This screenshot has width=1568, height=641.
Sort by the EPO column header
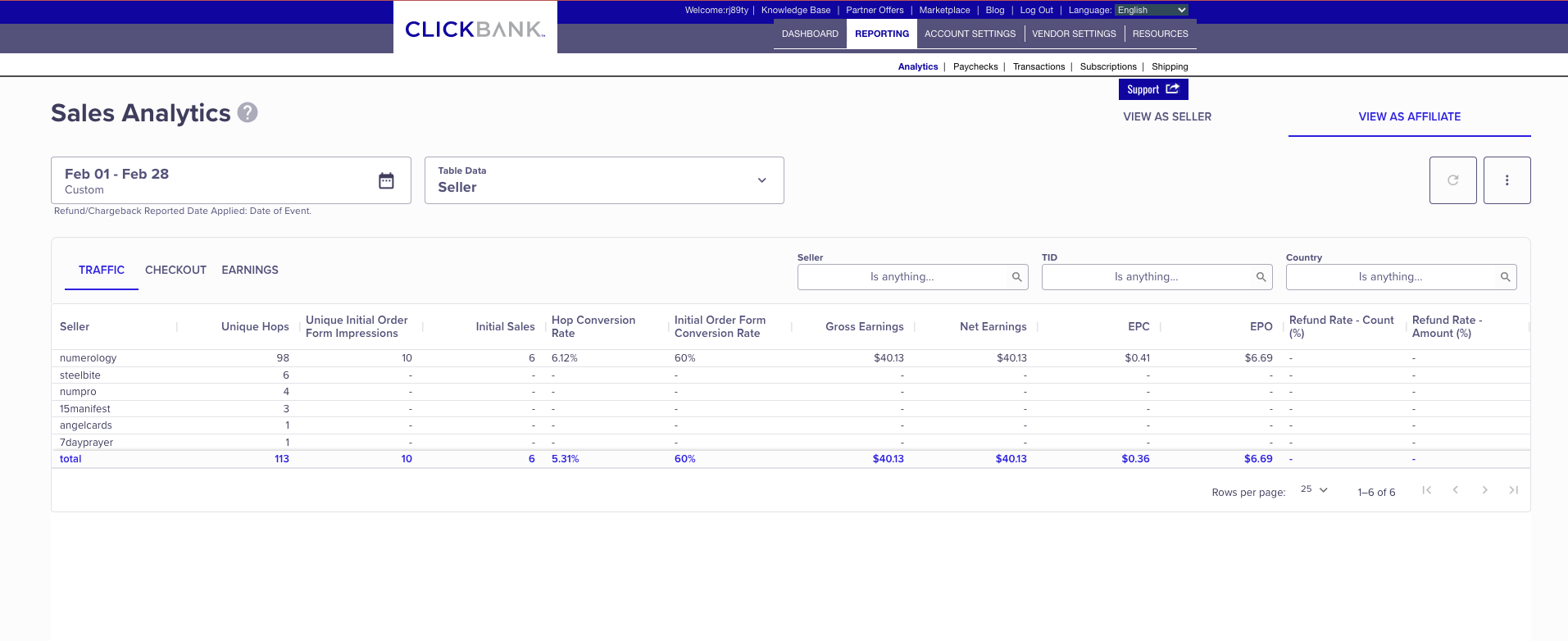pos(1261,326)
